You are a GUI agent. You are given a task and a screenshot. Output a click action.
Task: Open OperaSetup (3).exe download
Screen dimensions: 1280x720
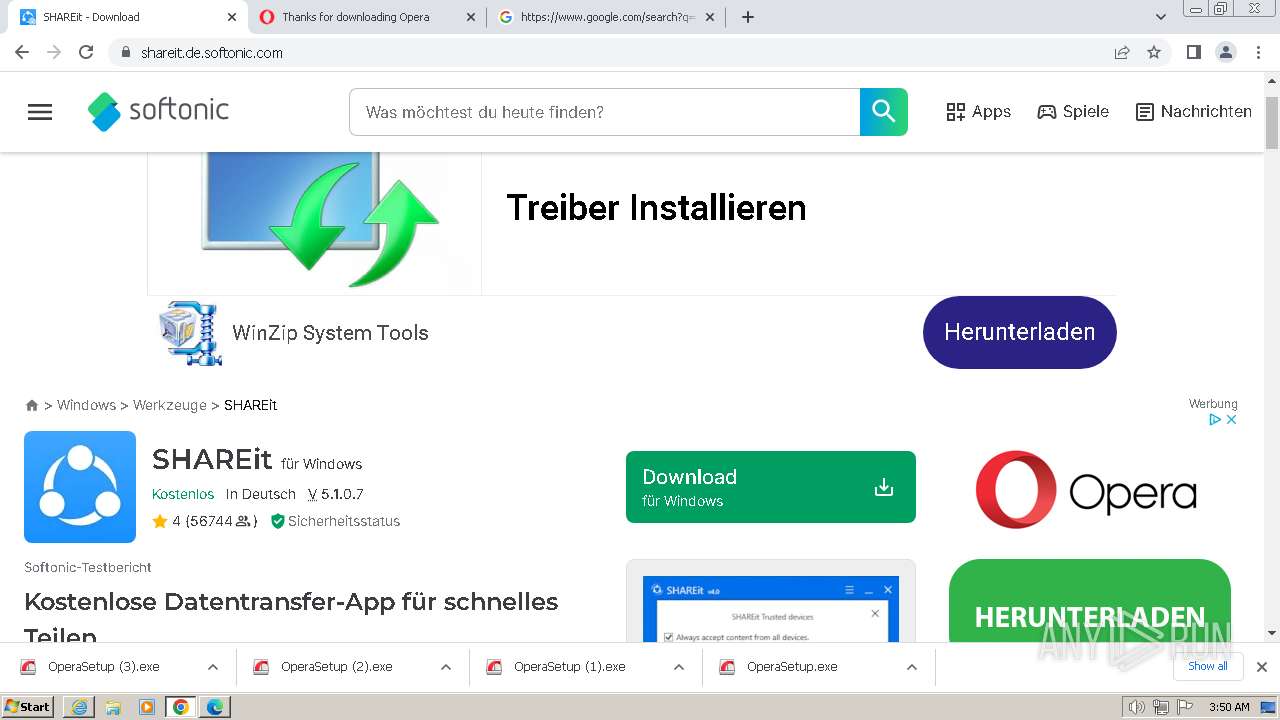(104, 667)
